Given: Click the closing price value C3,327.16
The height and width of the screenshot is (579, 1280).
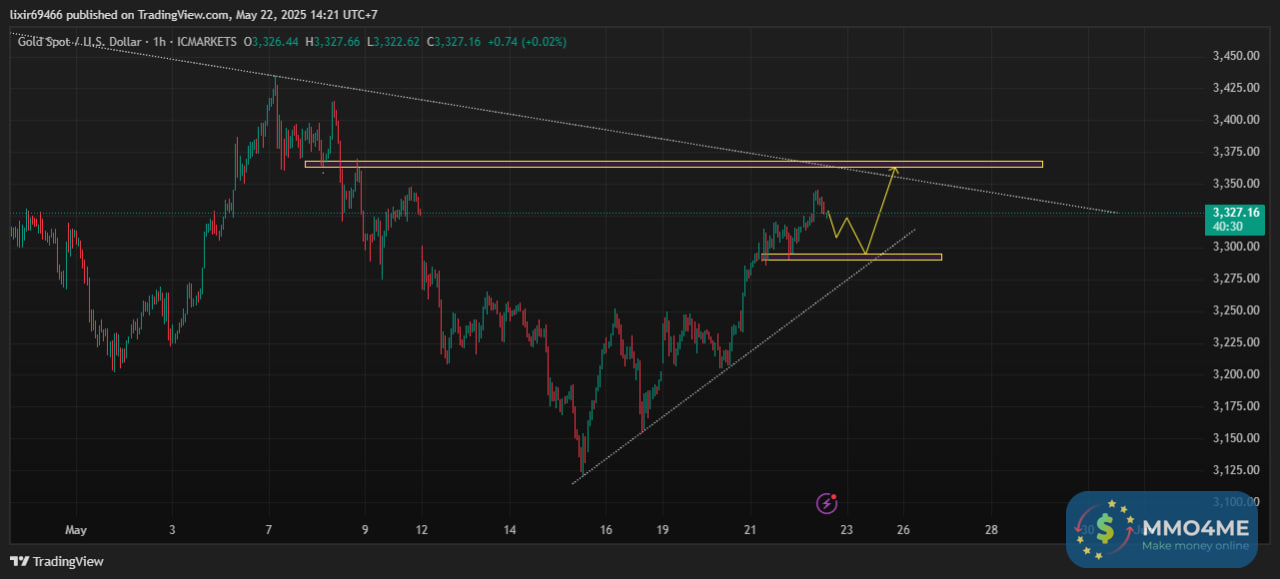Looking at the screenshot, I should click(454, 42).
